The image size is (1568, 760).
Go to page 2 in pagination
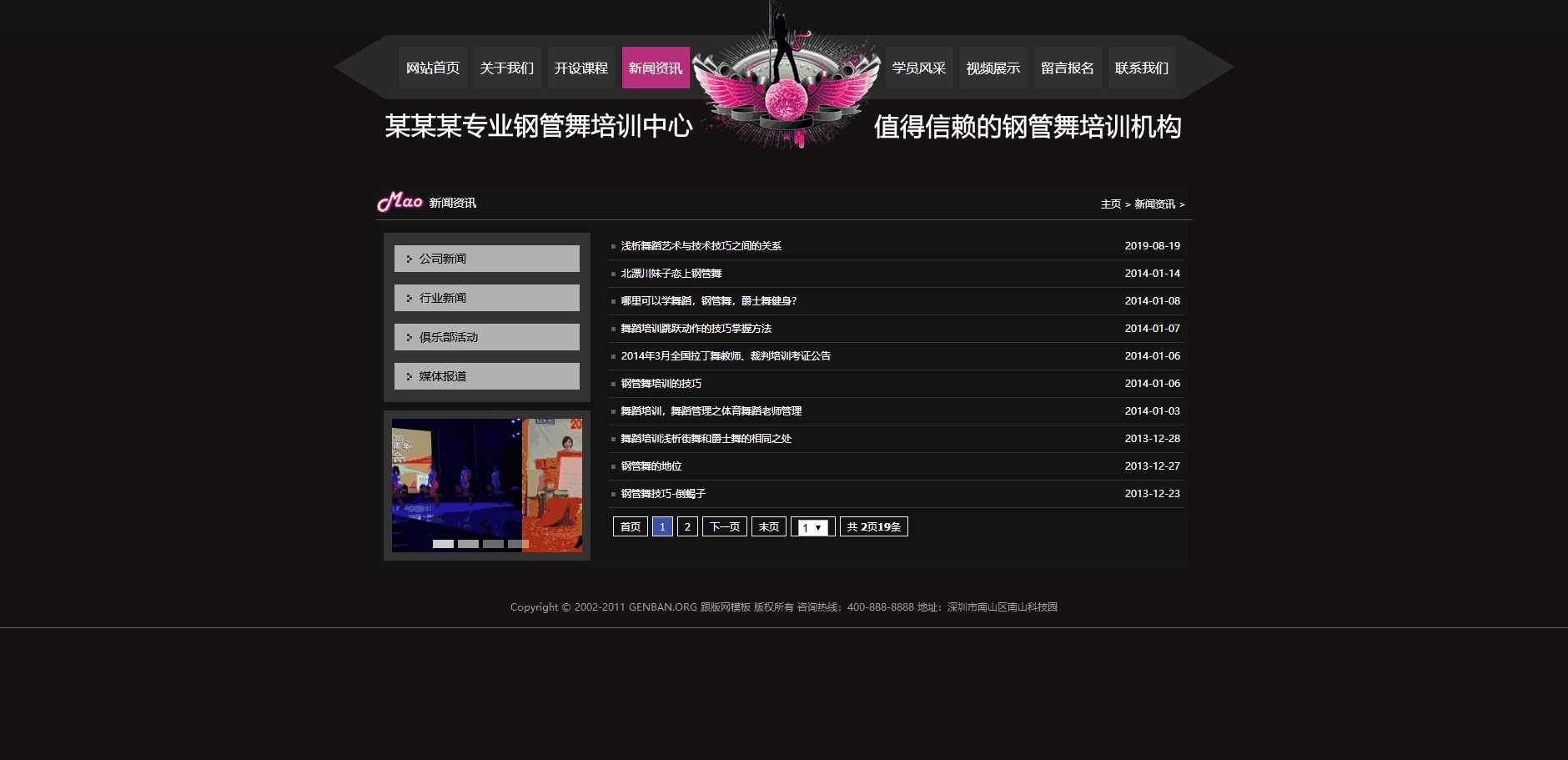[687, 526]
